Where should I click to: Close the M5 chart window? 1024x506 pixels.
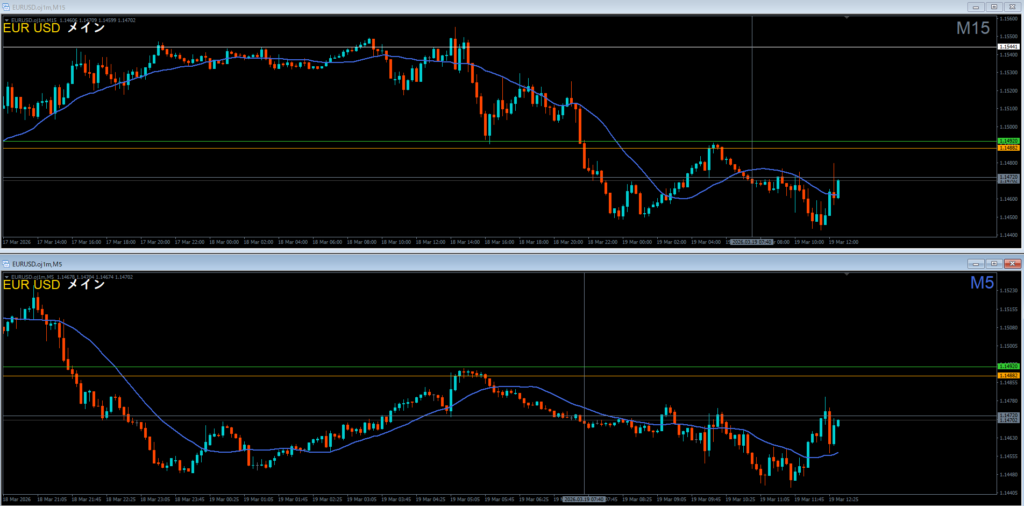pyautogui.click(x=1010, y=263)
